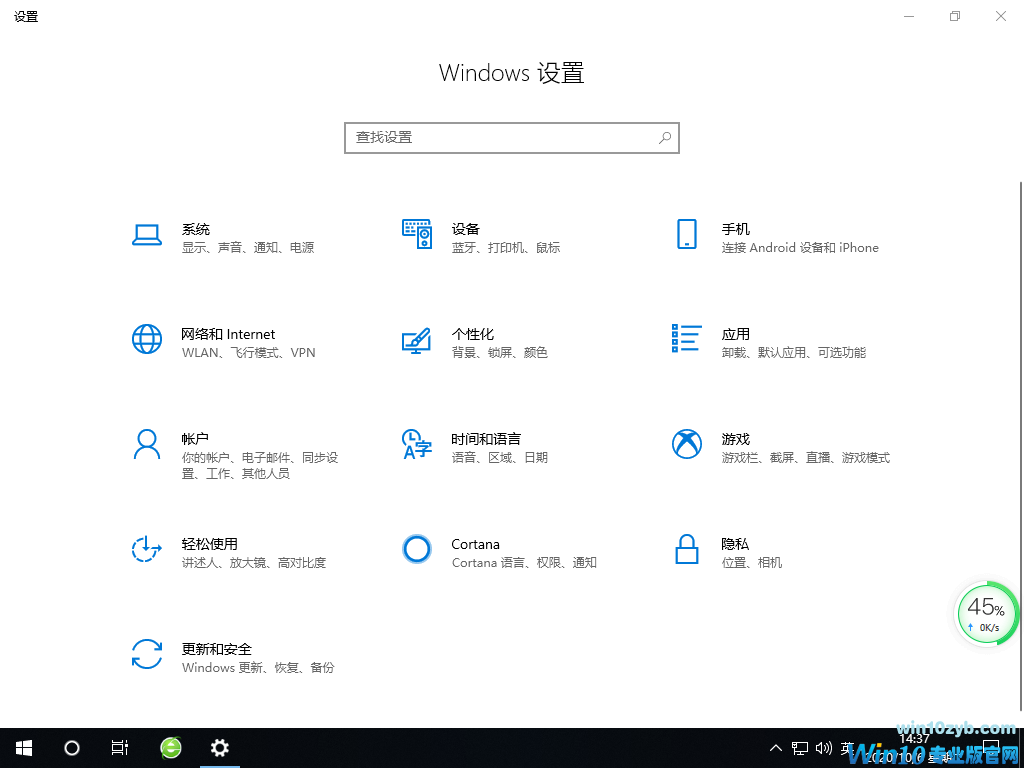This screenshot has height=768, width=1024.
Task: Open the Windows Start menu
Action: 24,748
